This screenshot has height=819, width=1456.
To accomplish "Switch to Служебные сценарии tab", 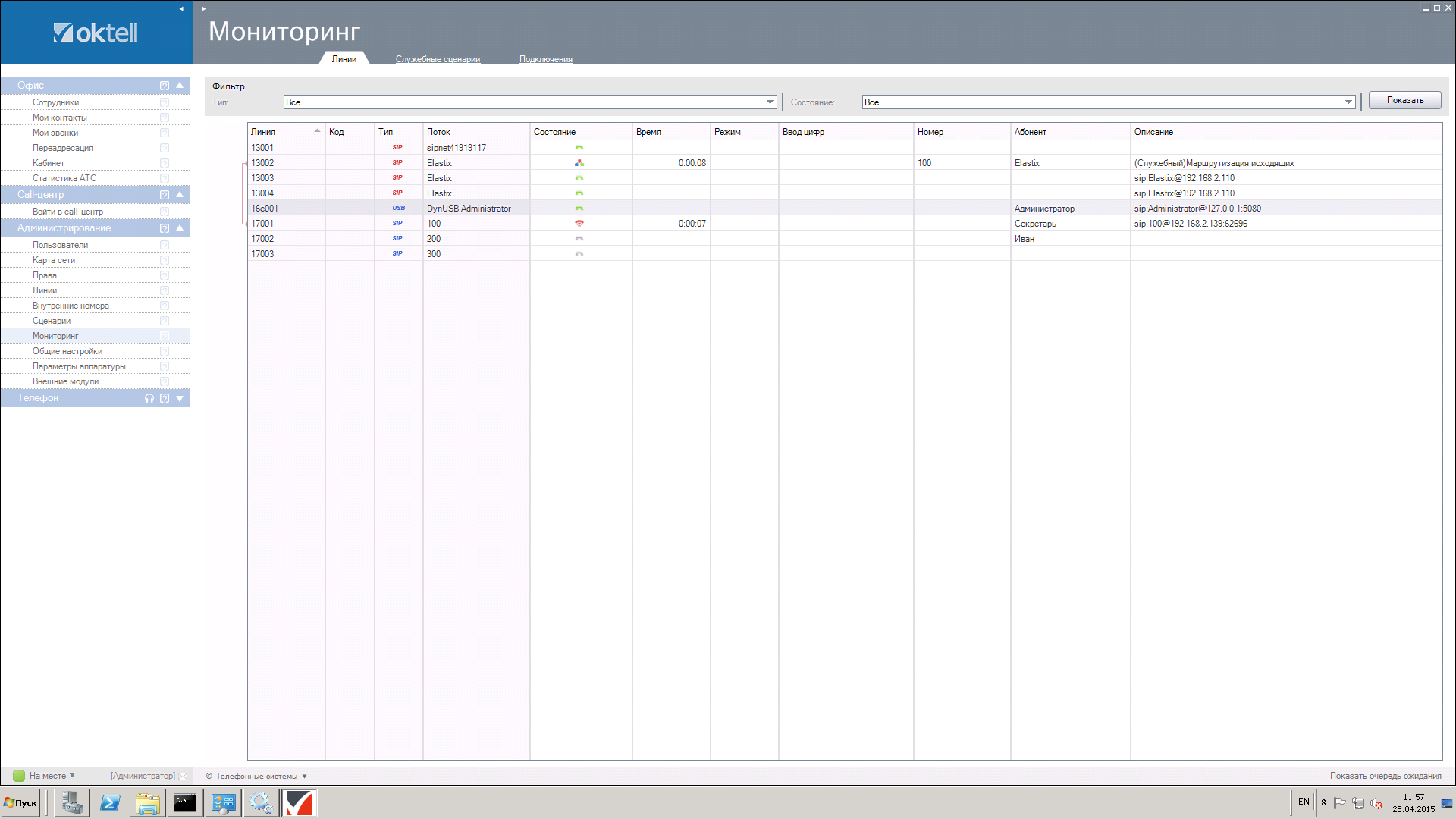I will click(438, 59).
